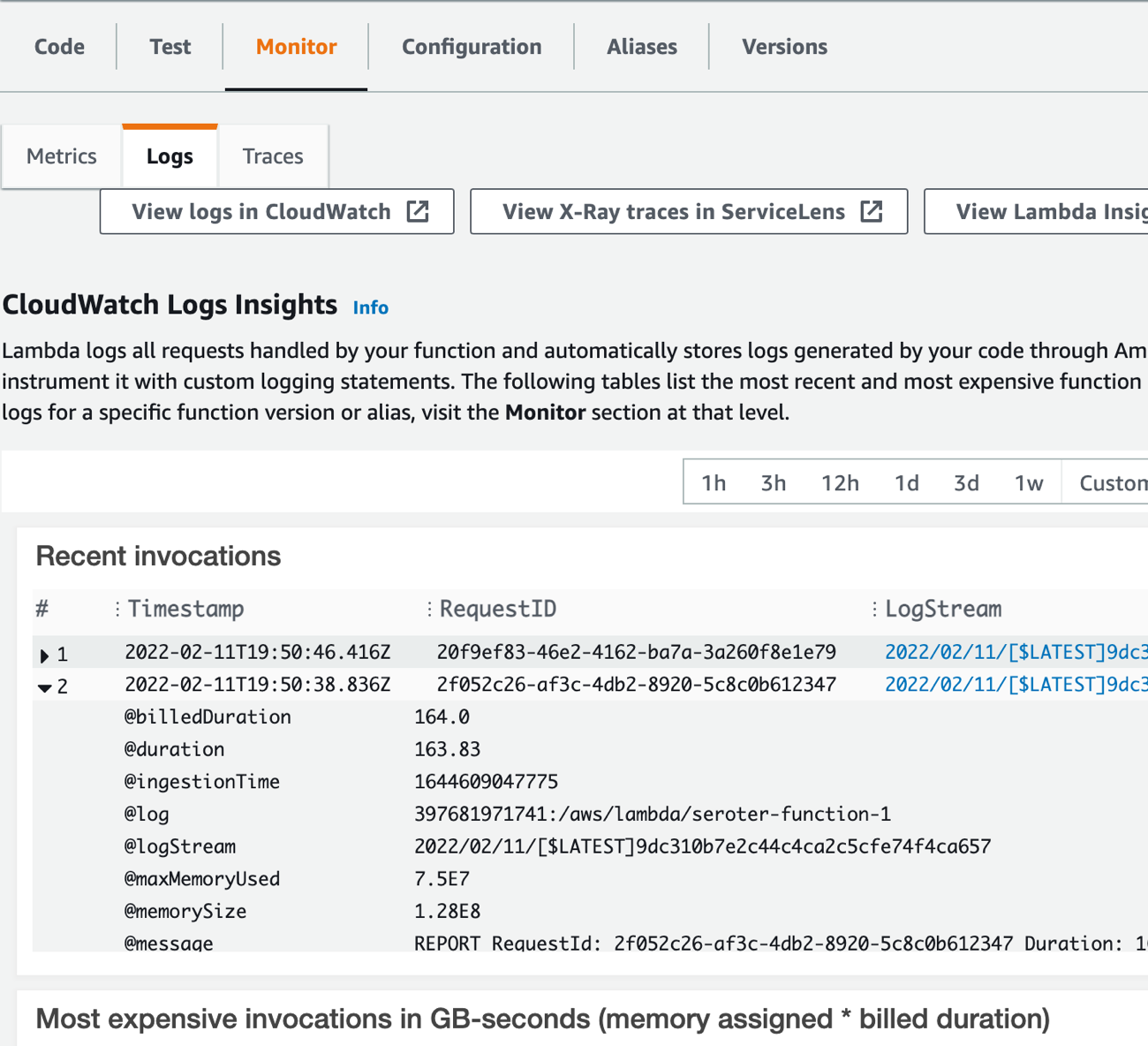Click View logs in CloudWatch button
Image resolution: width=1148 pixels, height=1046 pixels.
[261, 212]
